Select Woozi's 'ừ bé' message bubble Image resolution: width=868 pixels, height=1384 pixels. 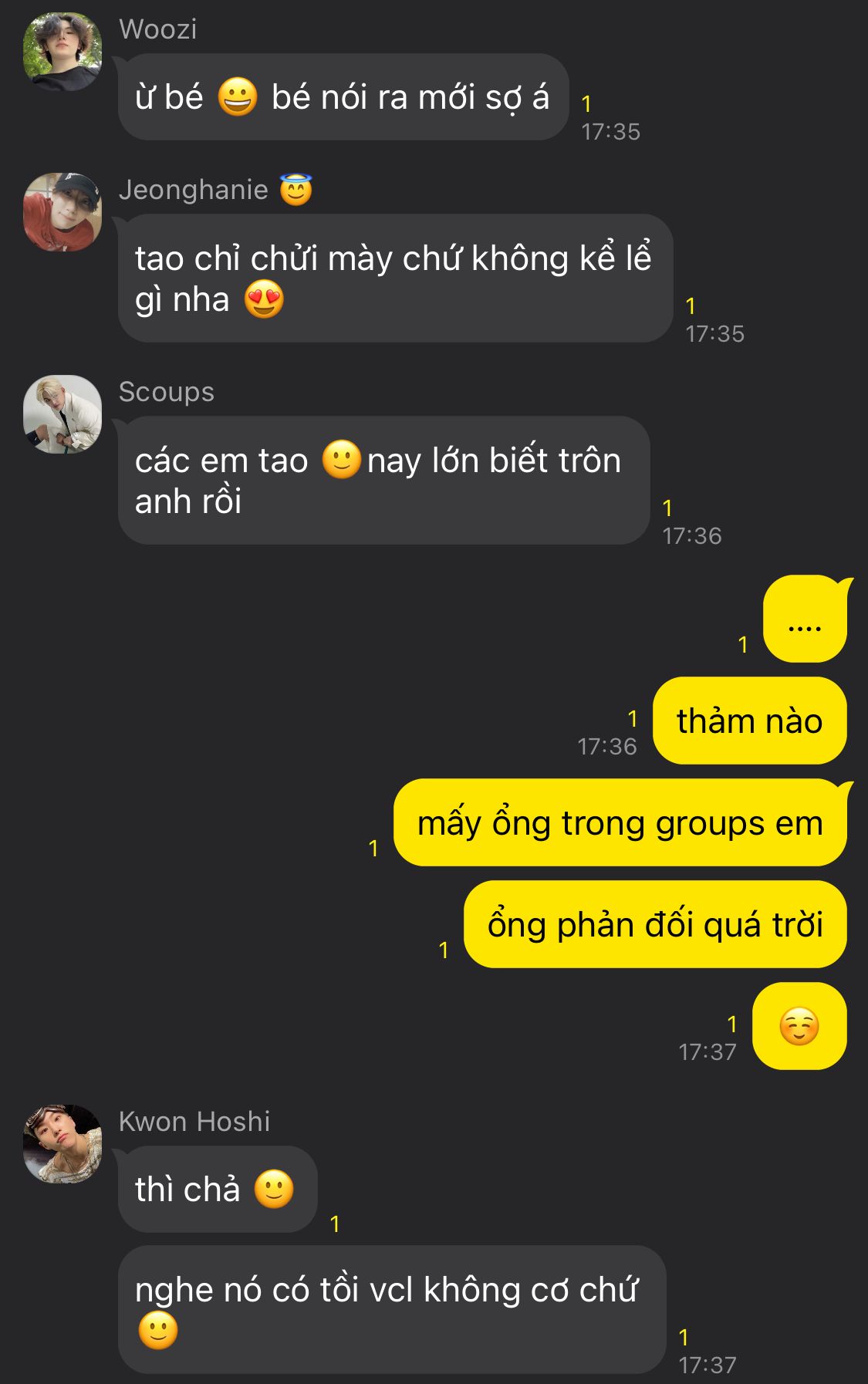(x=343, y=97)
